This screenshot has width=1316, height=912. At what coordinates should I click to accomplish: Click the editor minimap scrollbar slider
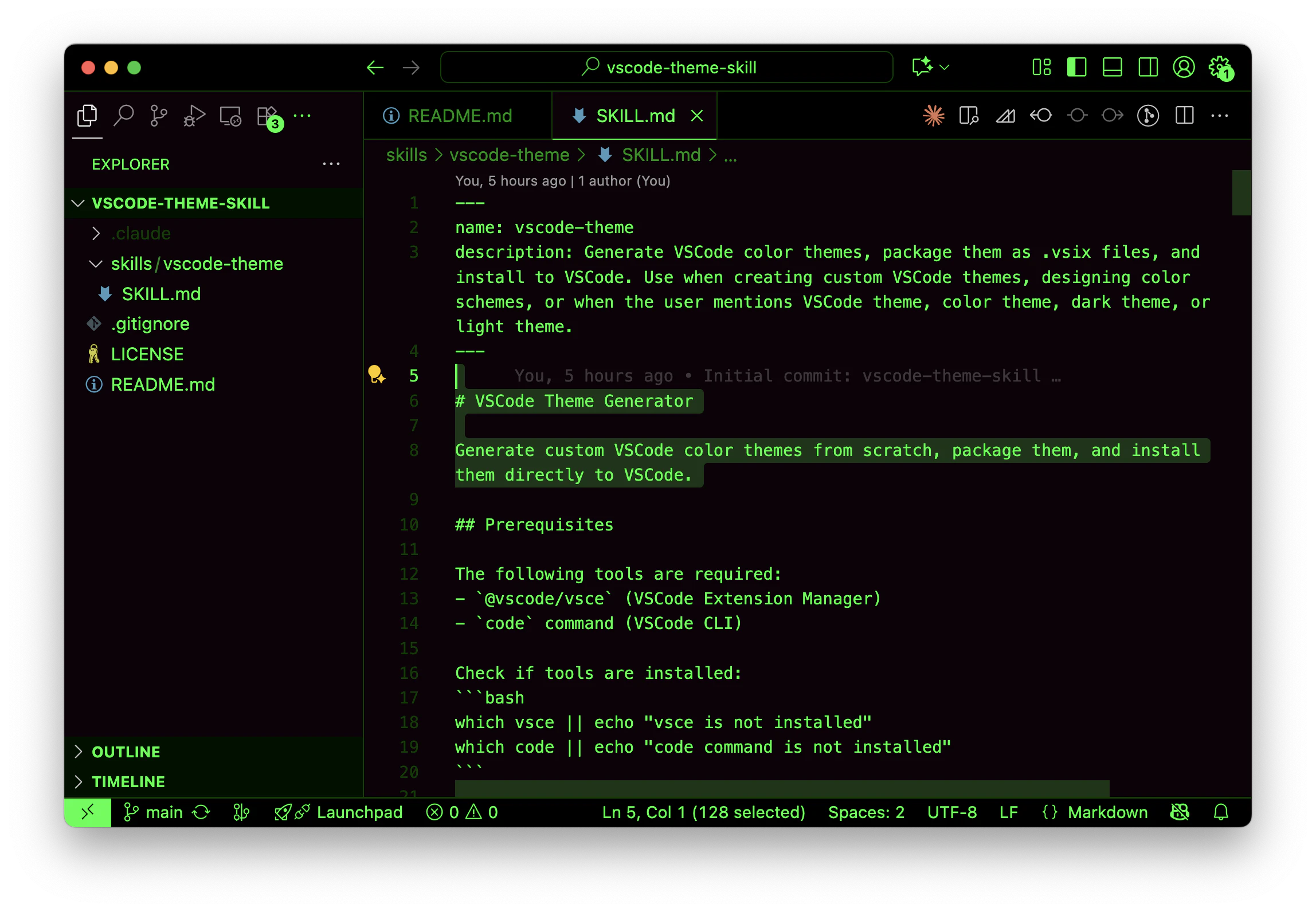[x=1241, y=192]
